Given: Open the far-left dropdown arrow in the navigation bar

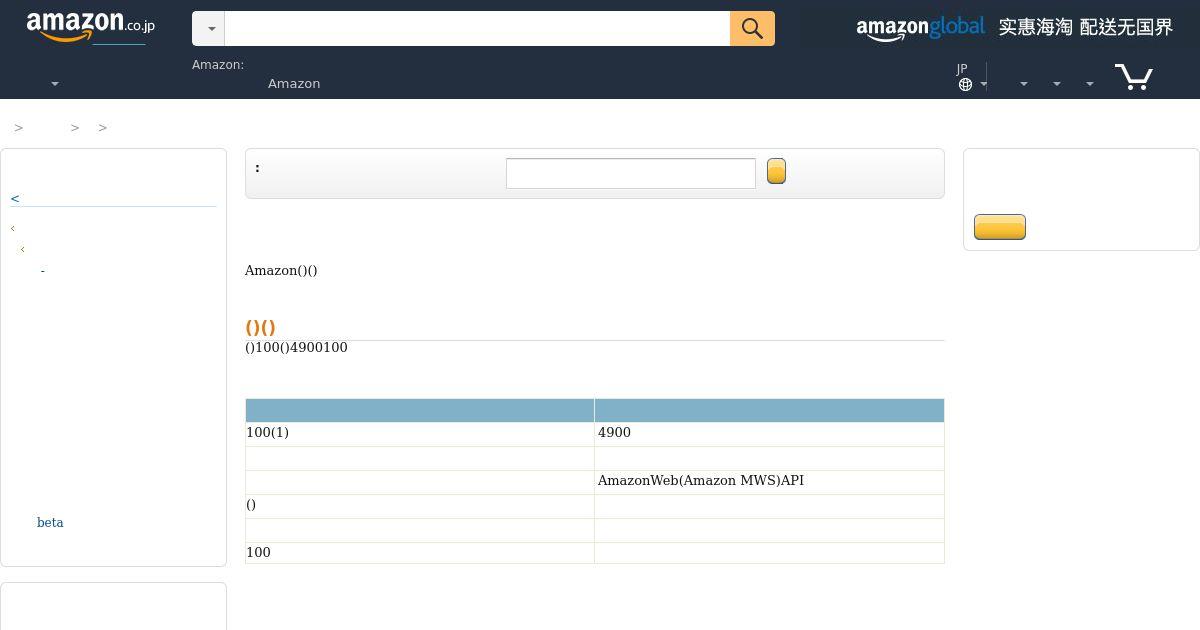Looking at the screenshot, I should pos(55,84).
